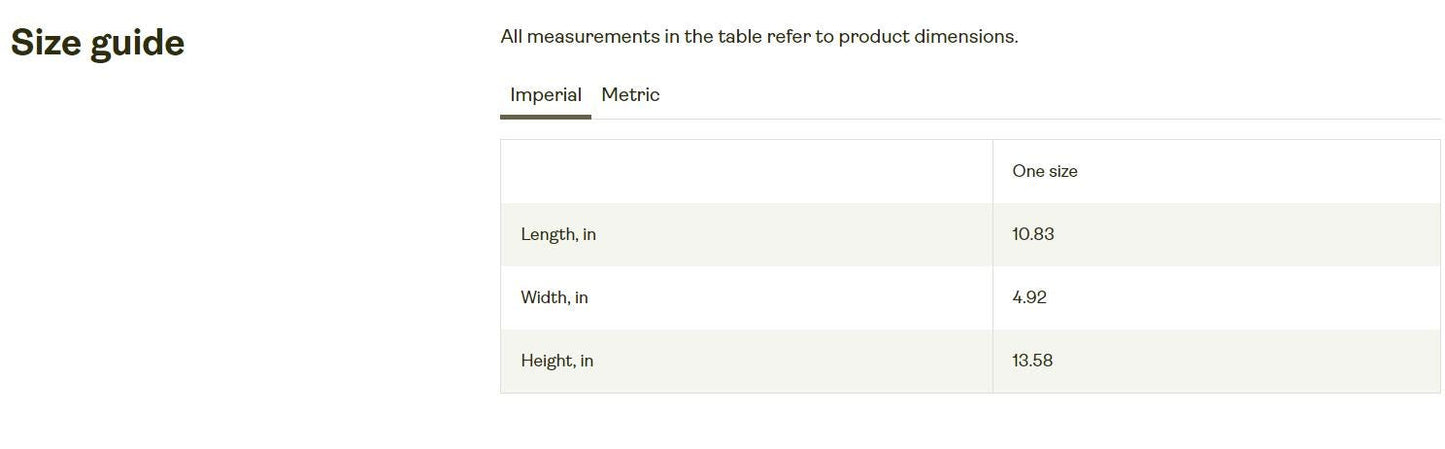
Task: Select the 10.83 length value
Action: [1033, 234]
